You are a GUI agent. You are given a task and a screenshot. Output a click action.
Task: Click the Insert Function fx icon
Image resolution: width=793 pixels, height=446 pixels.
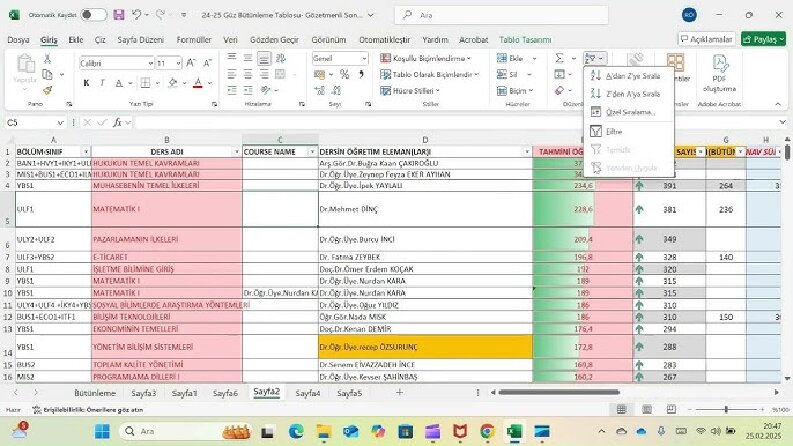117,123
